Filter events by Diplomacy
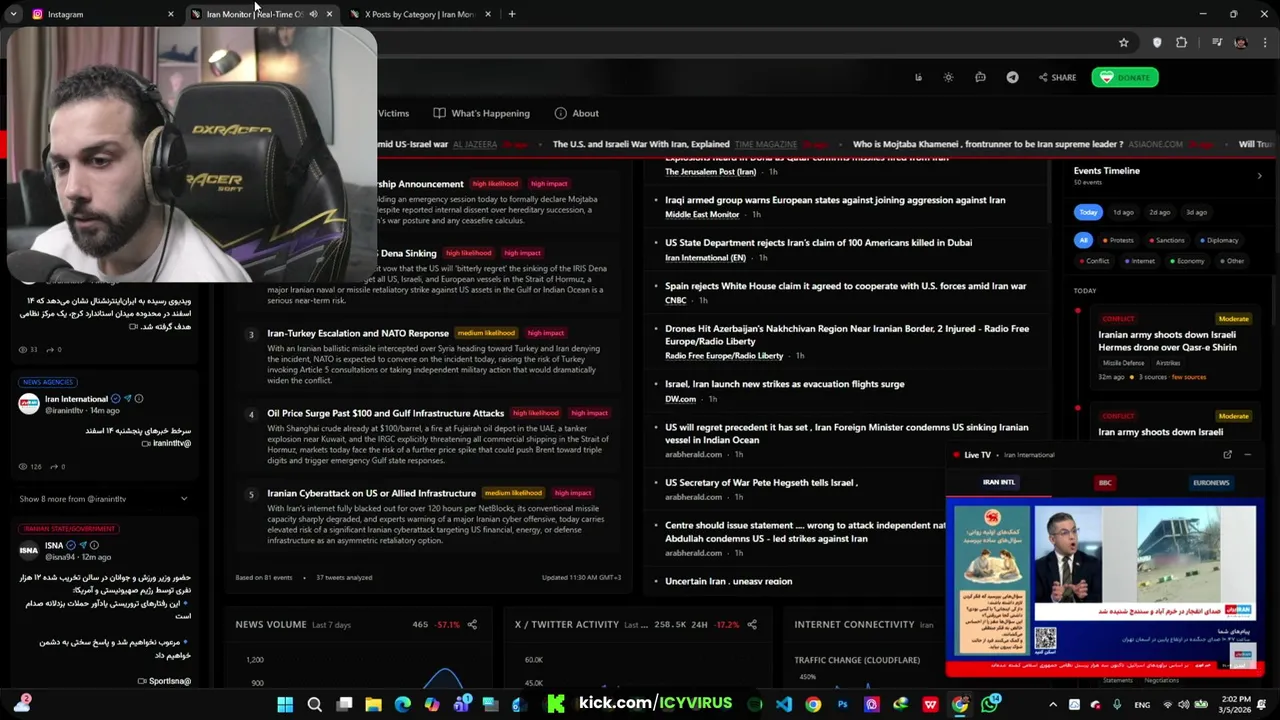The width and height of the screenshot is (1280, 720). pos(1218,240)
